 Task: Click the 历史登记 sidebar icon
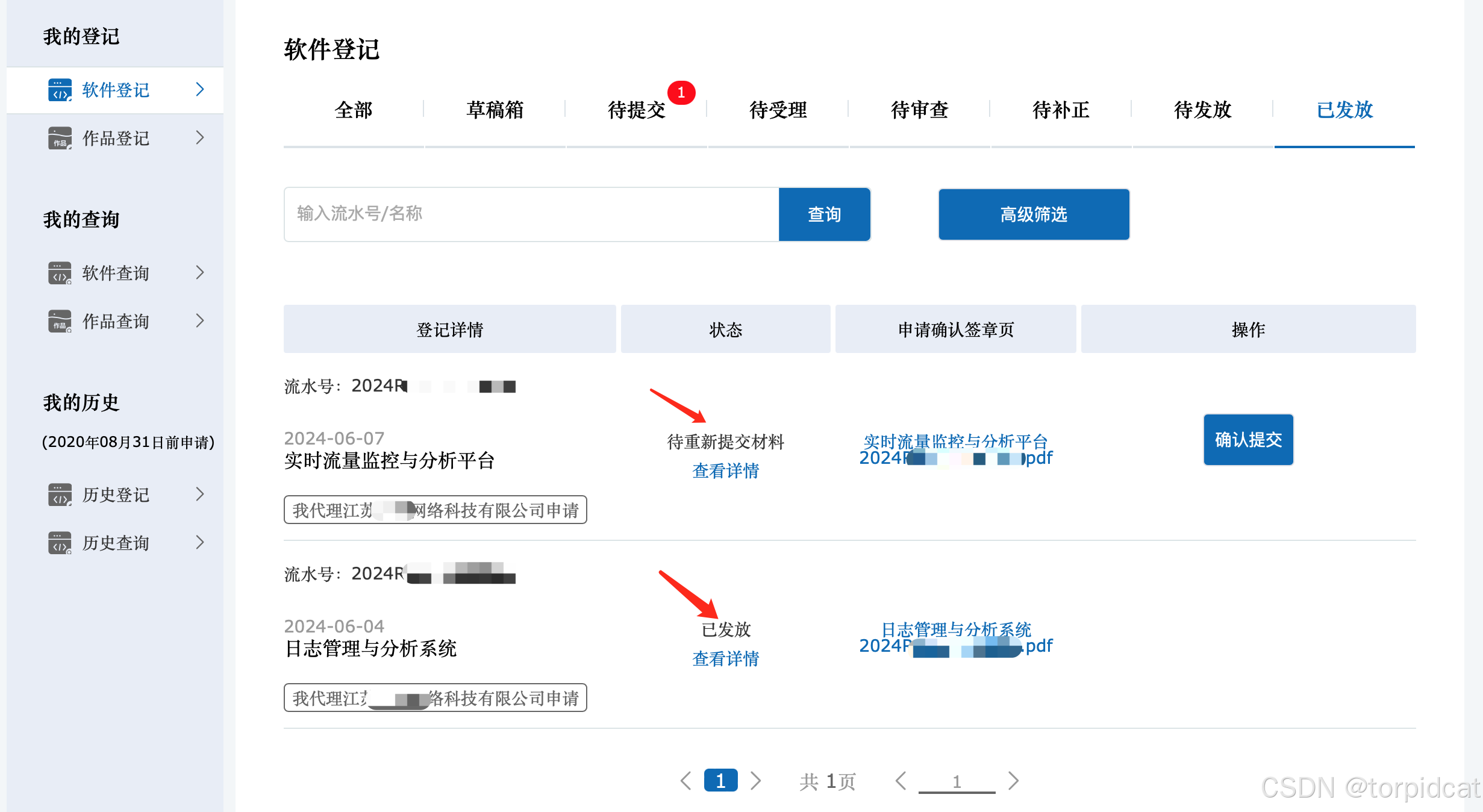click(60, 495)
